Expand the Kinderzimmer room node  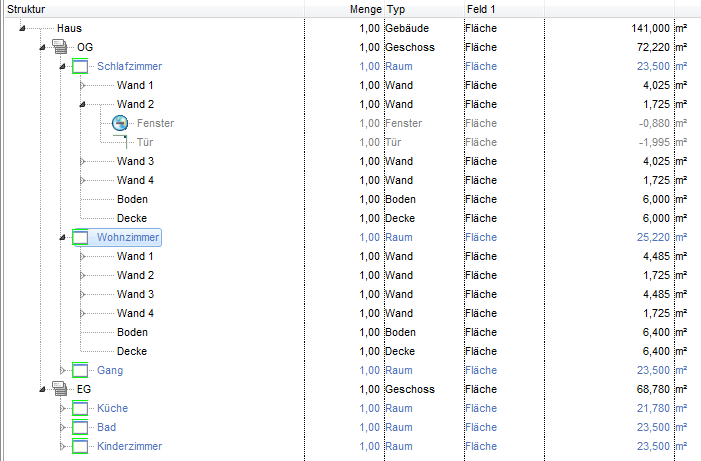(x=63, y=446)
